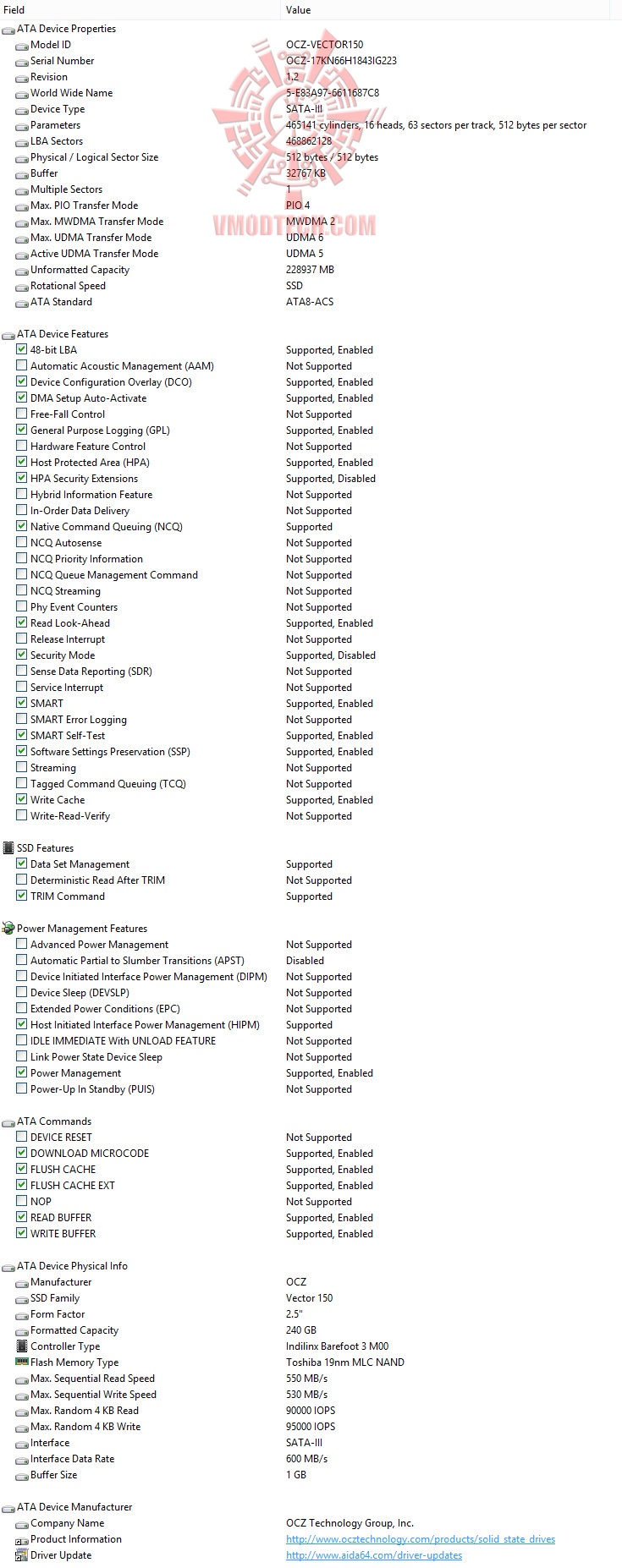Toggle Device Sleep (DEVSLP) checkbox

tap(22, 992)
